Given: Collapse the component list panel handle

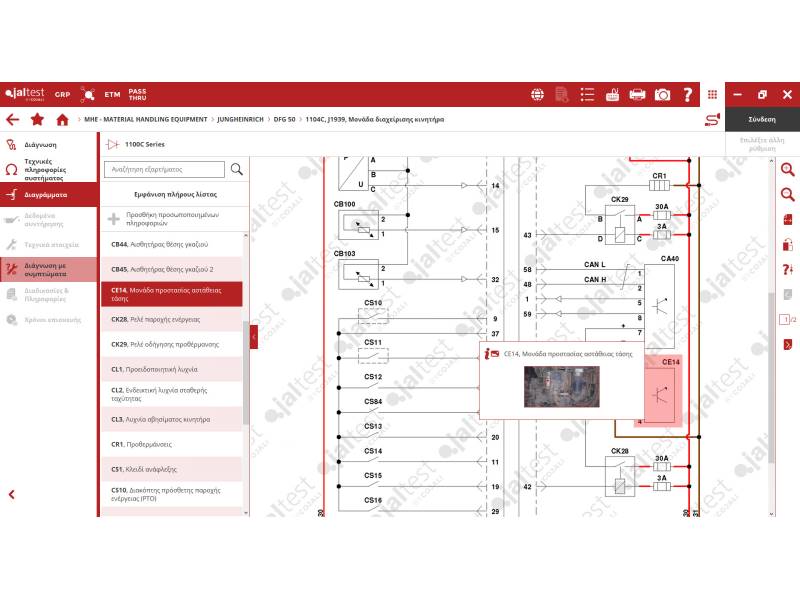Looking at the screenshot, I should tap(254, 337).
